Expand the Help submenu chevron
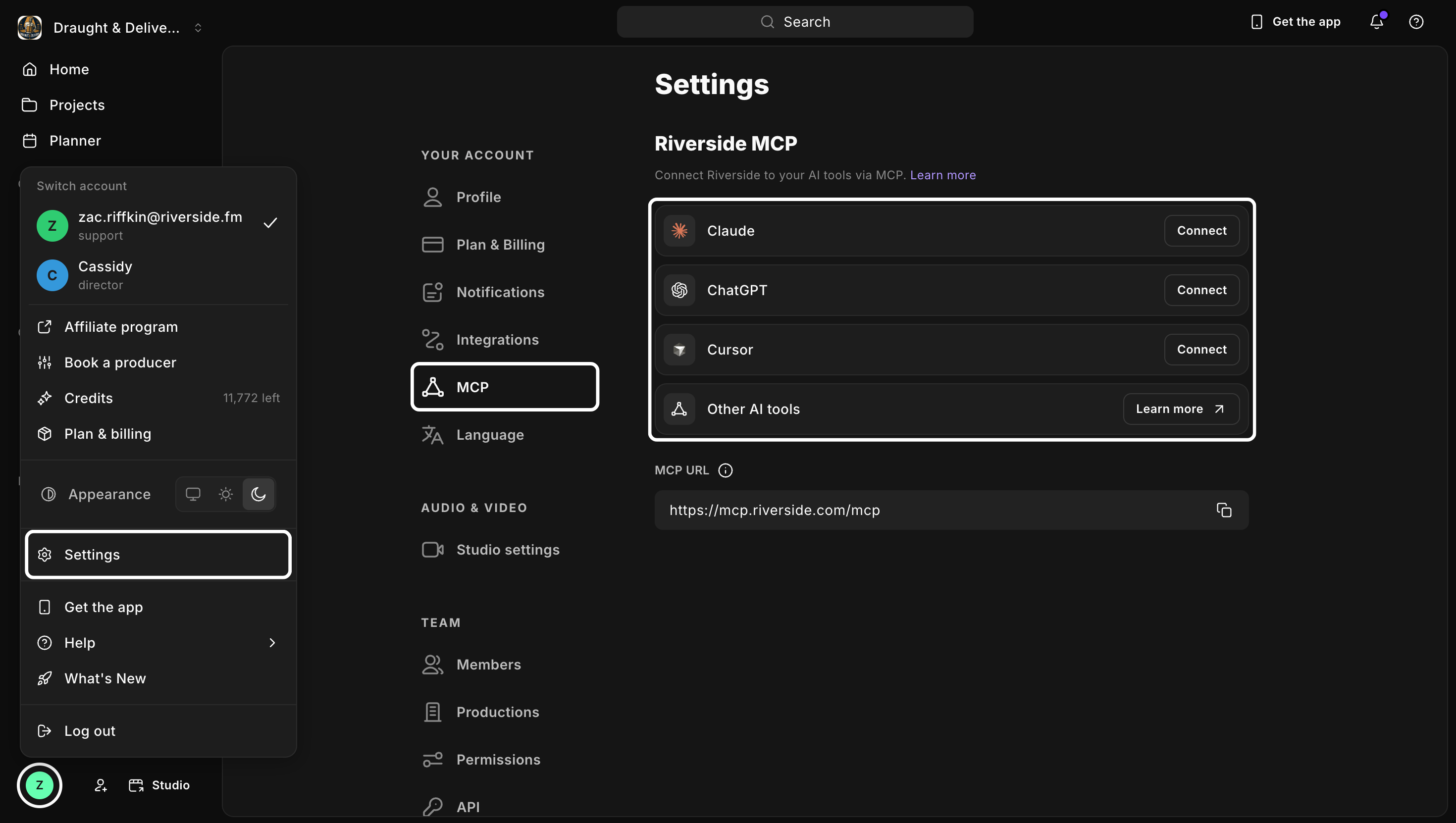Screen dimensions: 1456x823 click(x=272, y=643)
